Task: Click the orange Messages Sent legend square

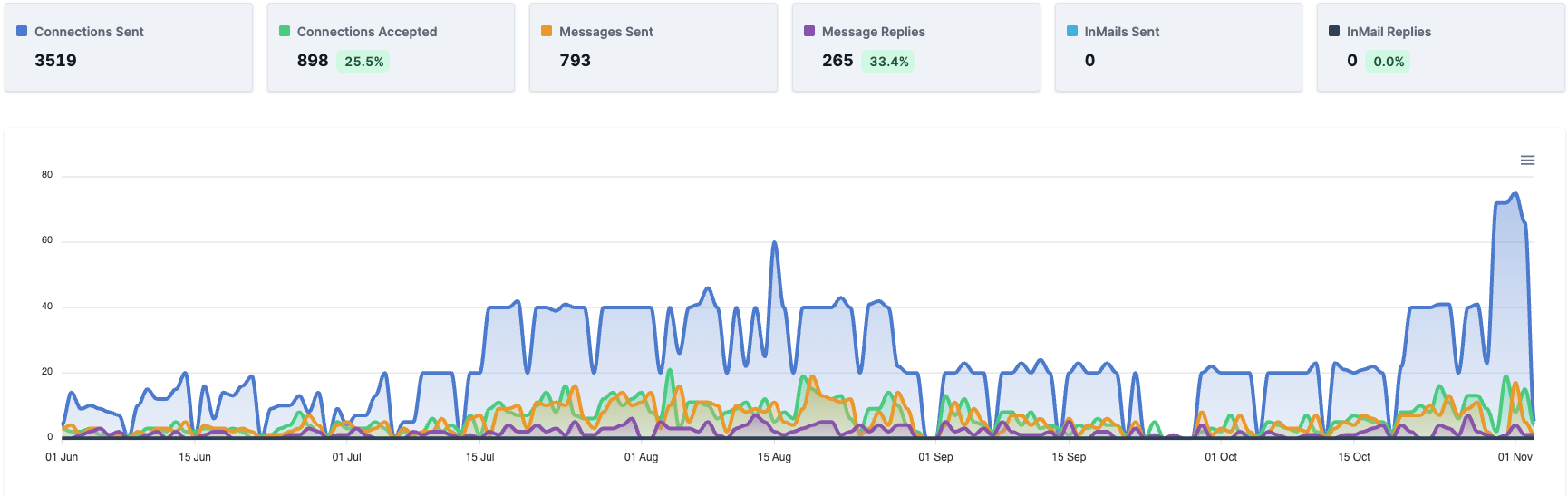Action: coord(547,31)
